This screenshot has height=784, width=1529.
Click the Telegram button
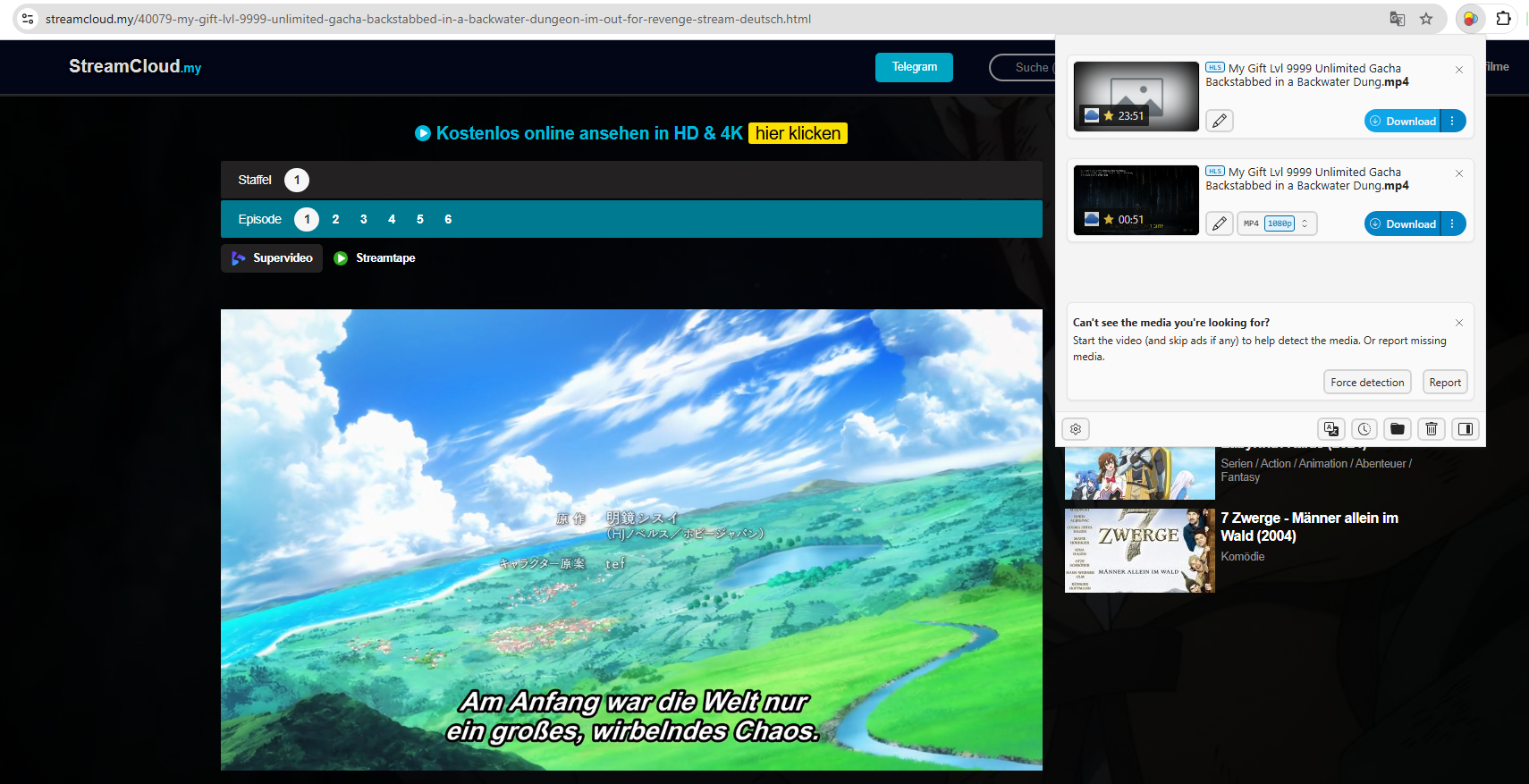point(914,67)
